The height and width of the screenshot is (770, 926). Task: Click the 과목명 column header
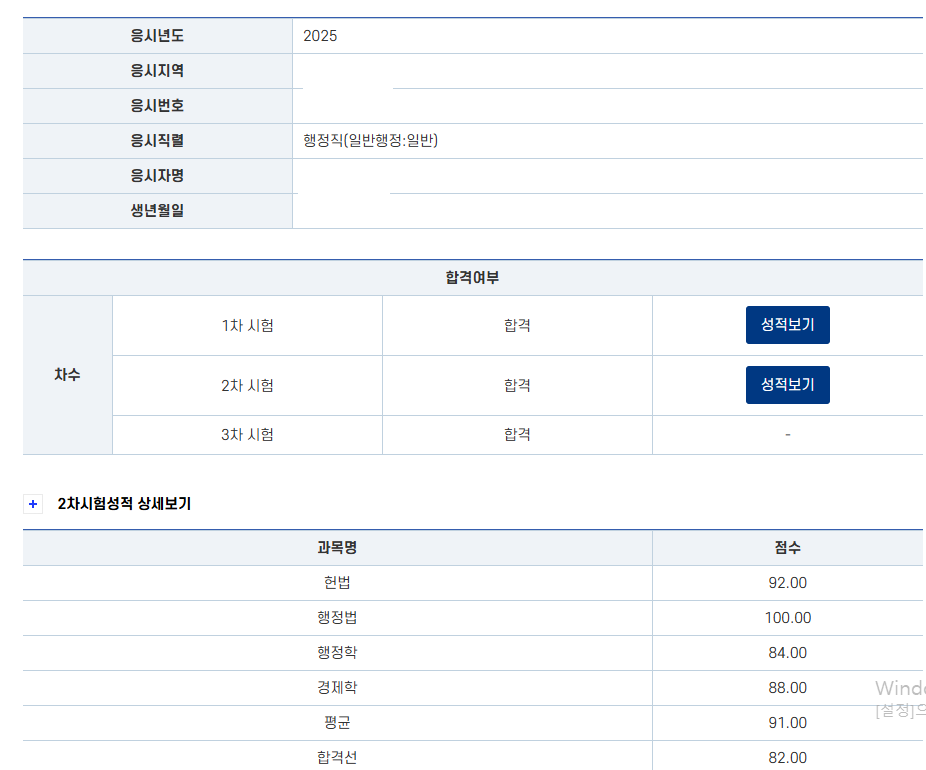click(x=337, y=547)
